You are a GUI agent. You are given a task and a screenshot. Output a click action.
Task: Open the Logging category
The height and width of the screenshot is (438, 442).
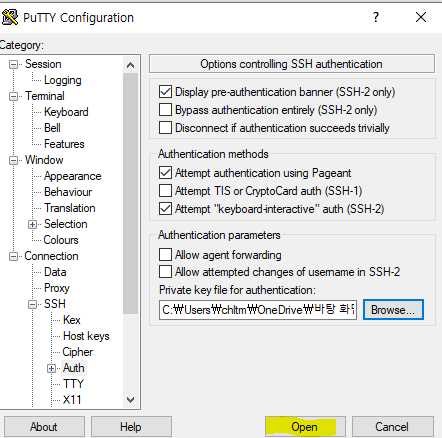pos(63,80)
